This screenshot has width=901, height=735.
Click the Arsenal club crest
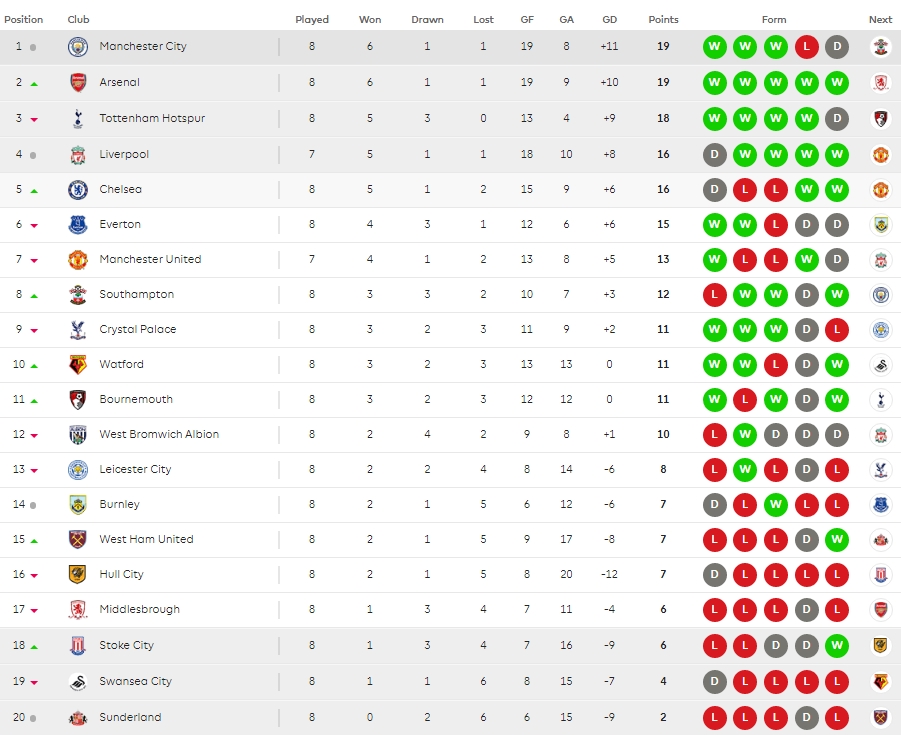78,83
